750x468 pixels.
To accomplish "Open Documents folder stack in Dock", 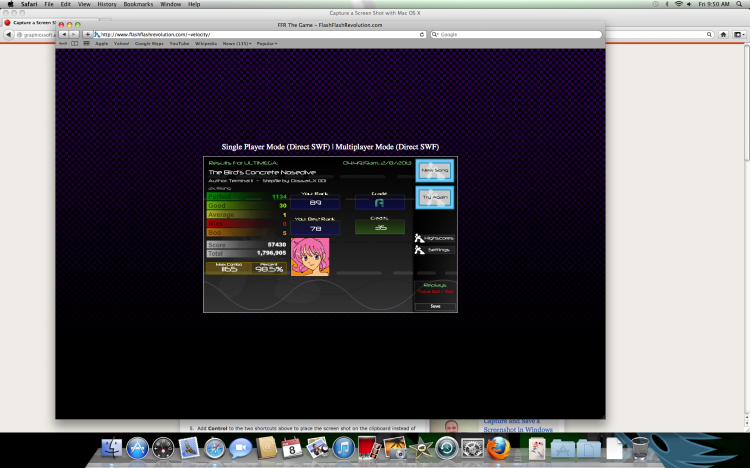I will point(588,448).
